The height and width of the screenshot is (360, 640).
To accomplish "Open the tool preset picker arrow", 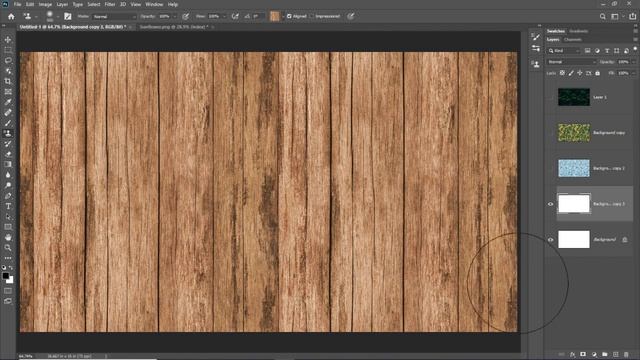I will tap(36, 17).
